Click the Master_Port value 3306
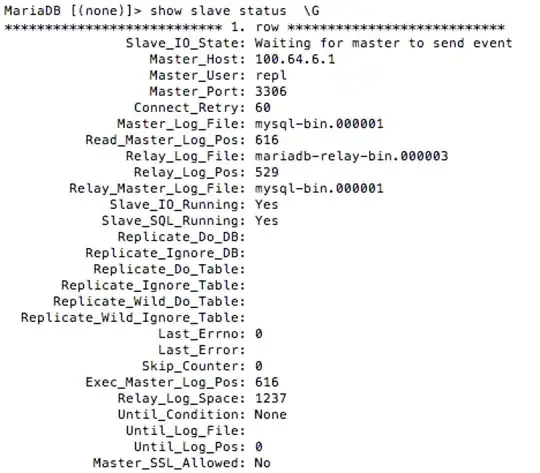Viewport: 540px width, 473px height. click(271, 91)
